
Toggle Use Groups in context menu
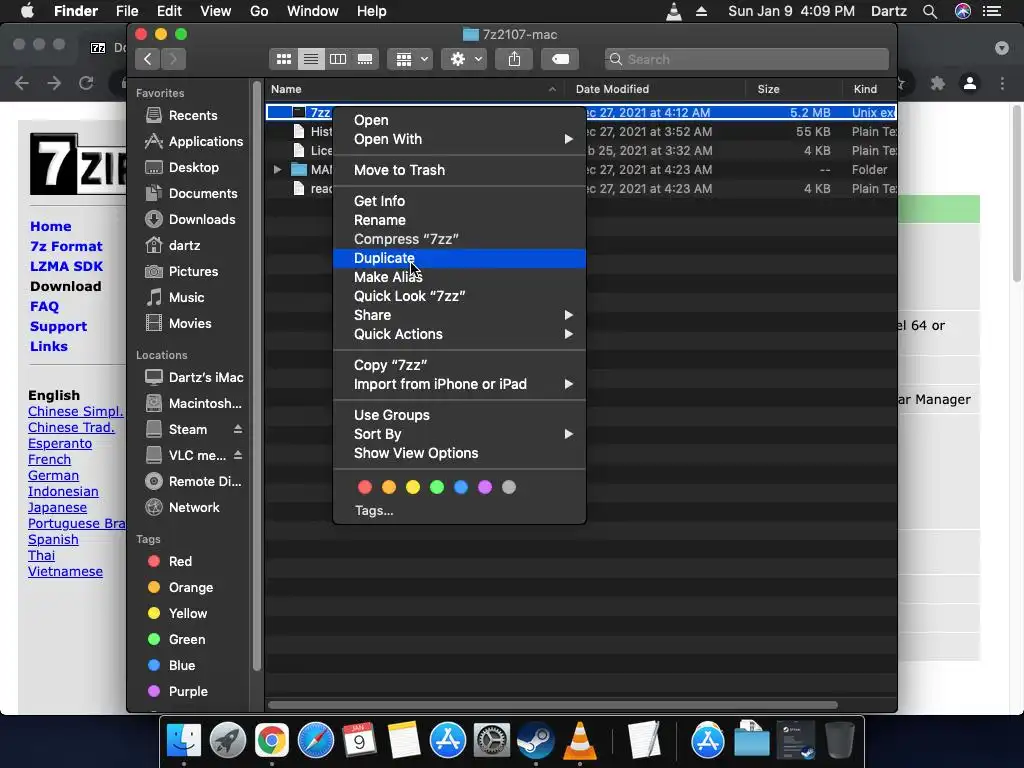pos(459,415)
